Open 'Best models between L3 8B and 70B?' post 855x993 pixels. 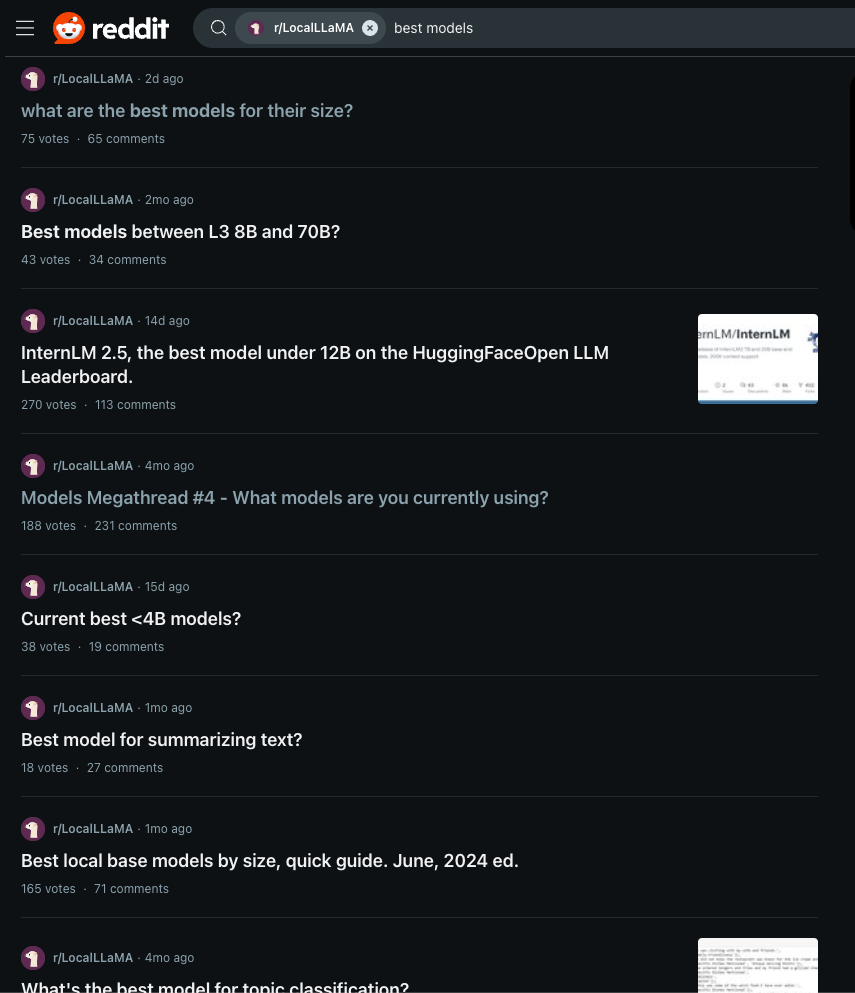(x=180, y=232)
